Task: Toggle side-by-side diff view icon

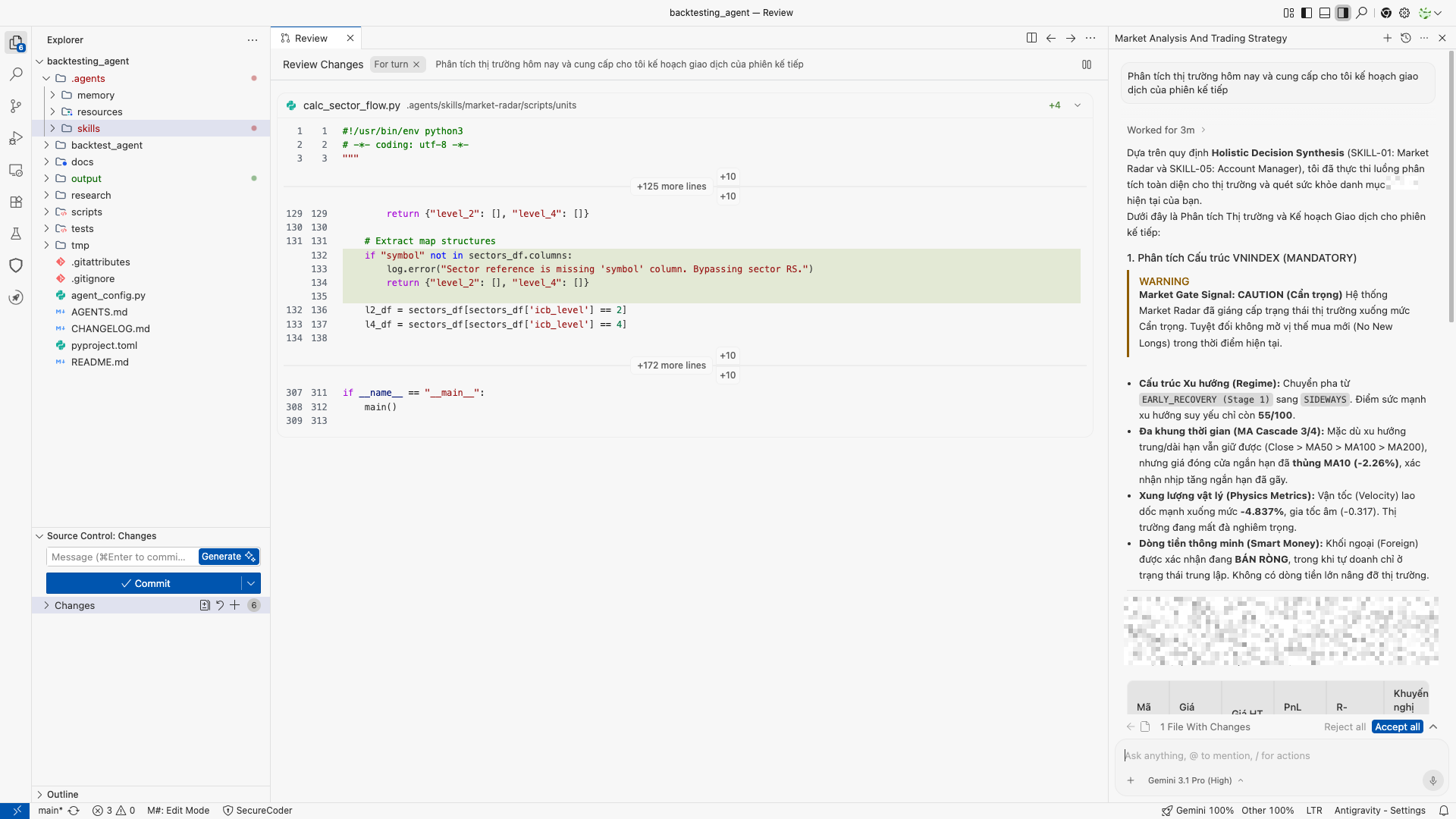Action: pos(1087,64)
